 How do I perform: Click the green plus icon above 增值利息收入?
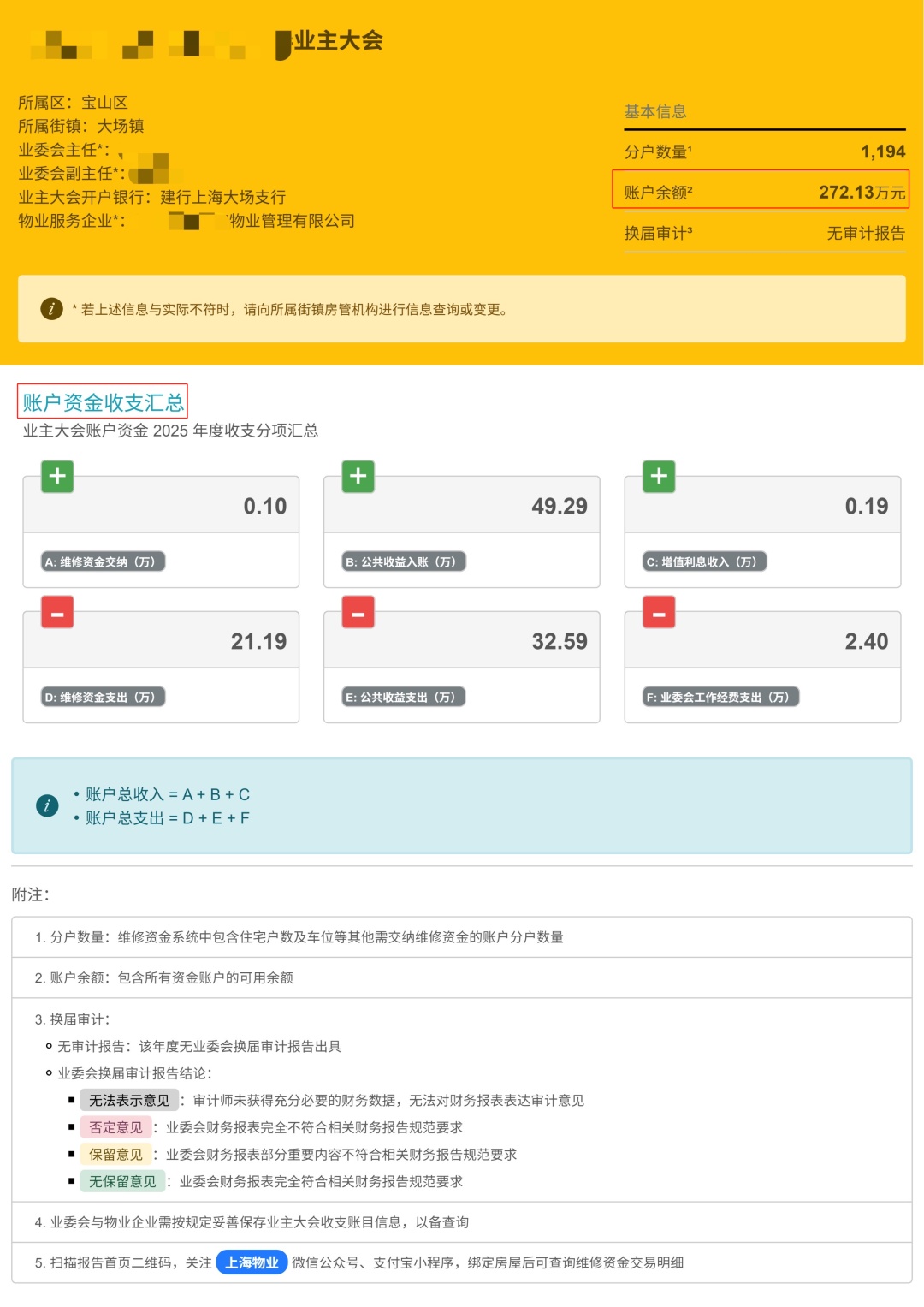659,476
